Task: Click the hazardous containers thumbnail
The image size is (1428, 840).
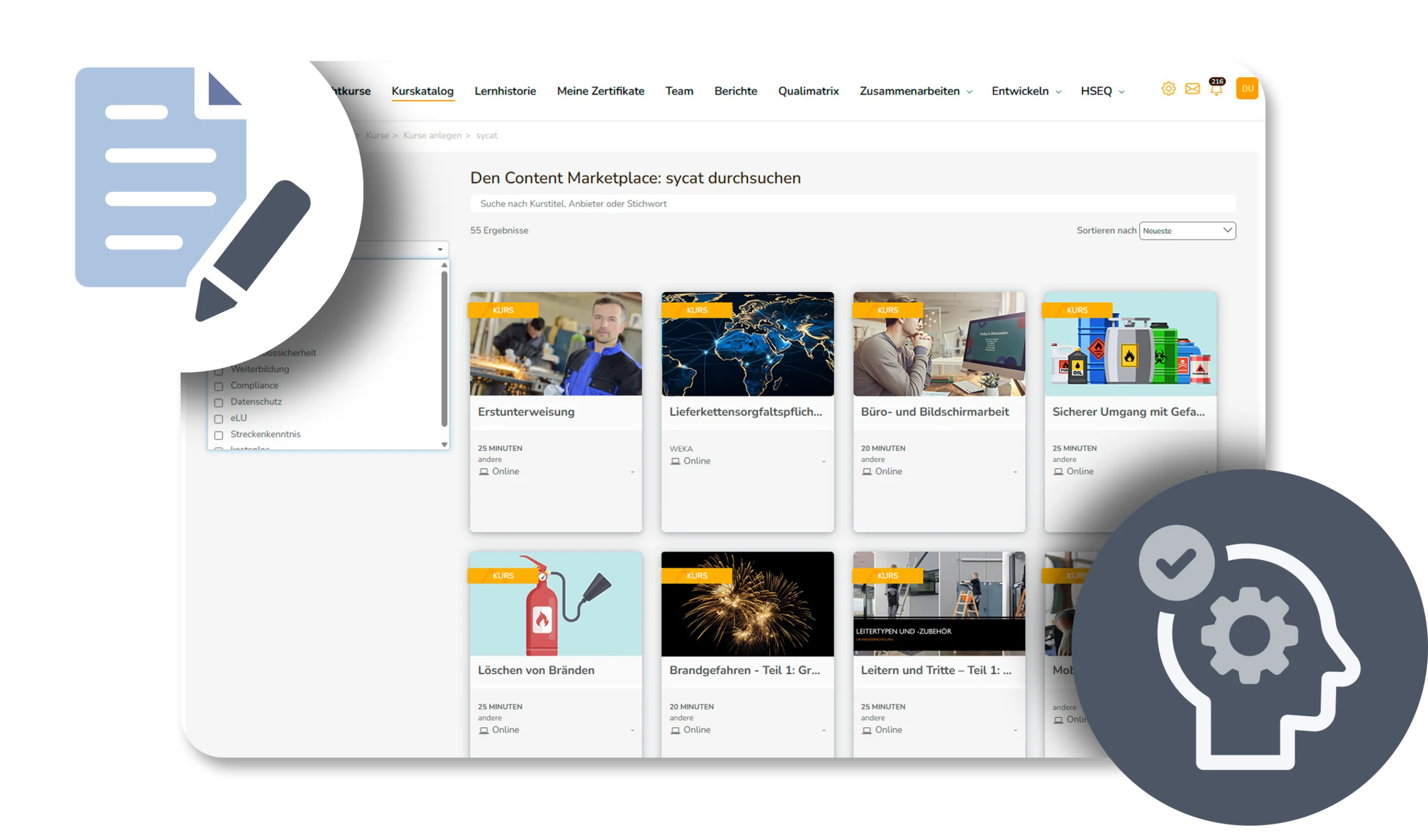Action: pos(1131,344)
